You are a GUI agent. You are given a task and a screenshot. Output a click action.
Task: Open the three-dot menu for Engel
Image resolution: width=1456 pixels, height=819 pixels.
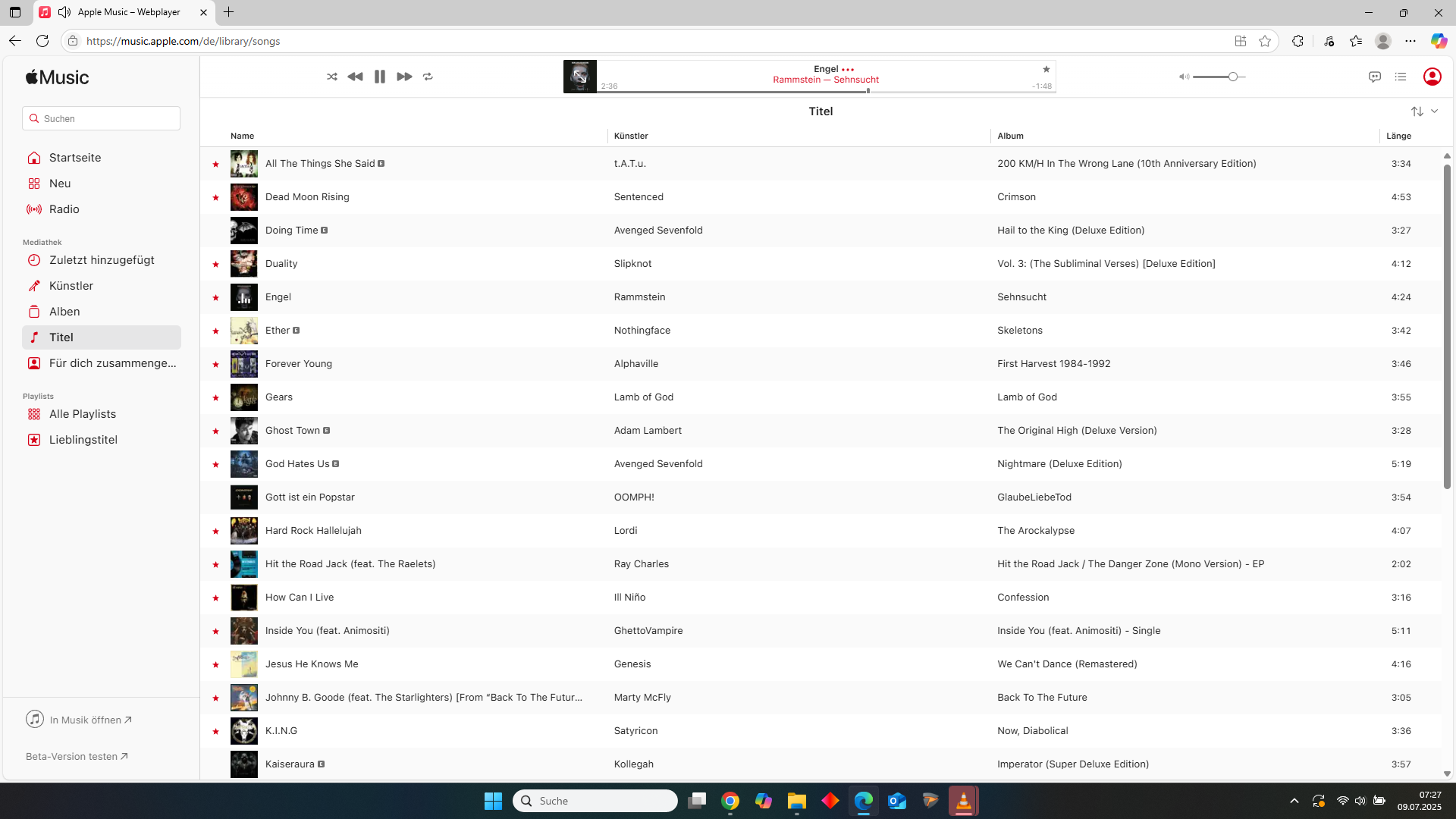point(848,69)
